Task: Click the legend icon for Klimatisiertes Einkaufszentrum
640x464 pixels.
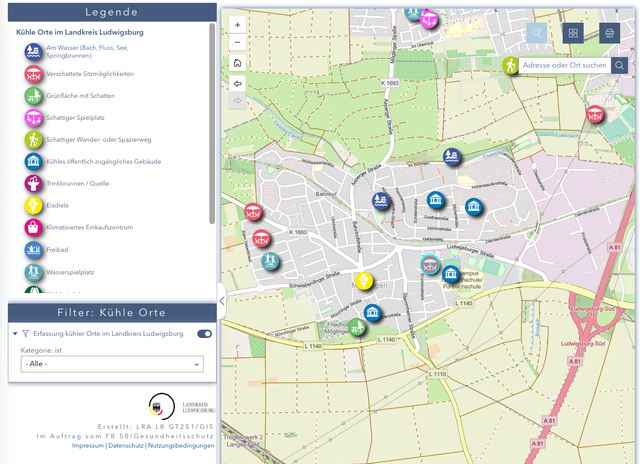Action: tap(33, 227)
